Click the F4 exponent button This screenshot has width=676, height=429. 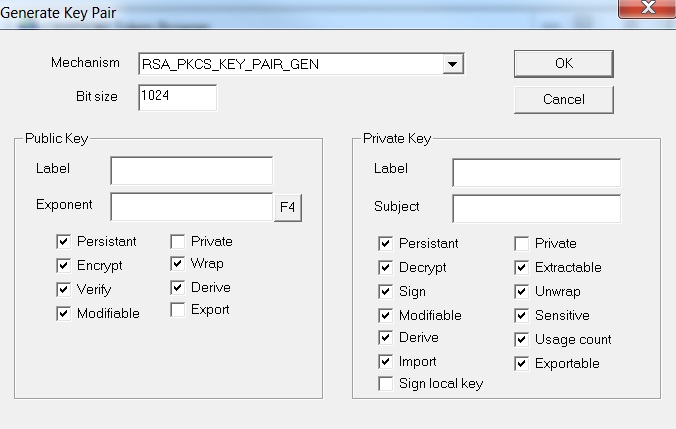(x=288, y=208)
